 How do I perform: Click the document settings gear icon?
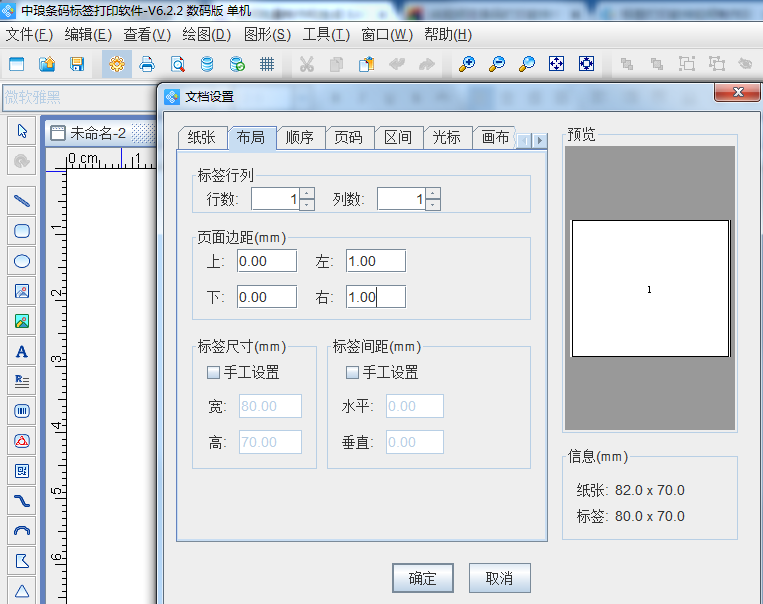[117, 64]
